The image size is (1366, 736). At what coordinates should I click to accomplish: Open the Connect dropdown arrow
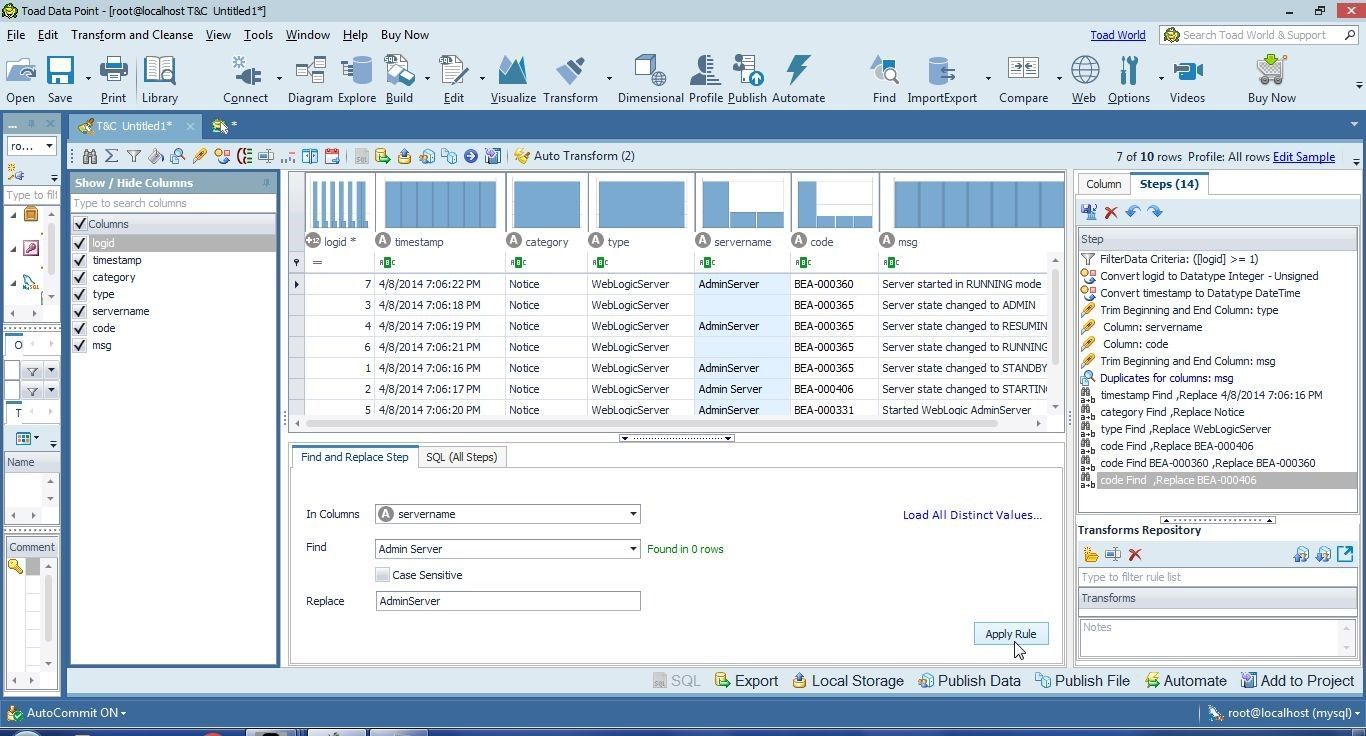pyautogui.click(x=278, y=79)
